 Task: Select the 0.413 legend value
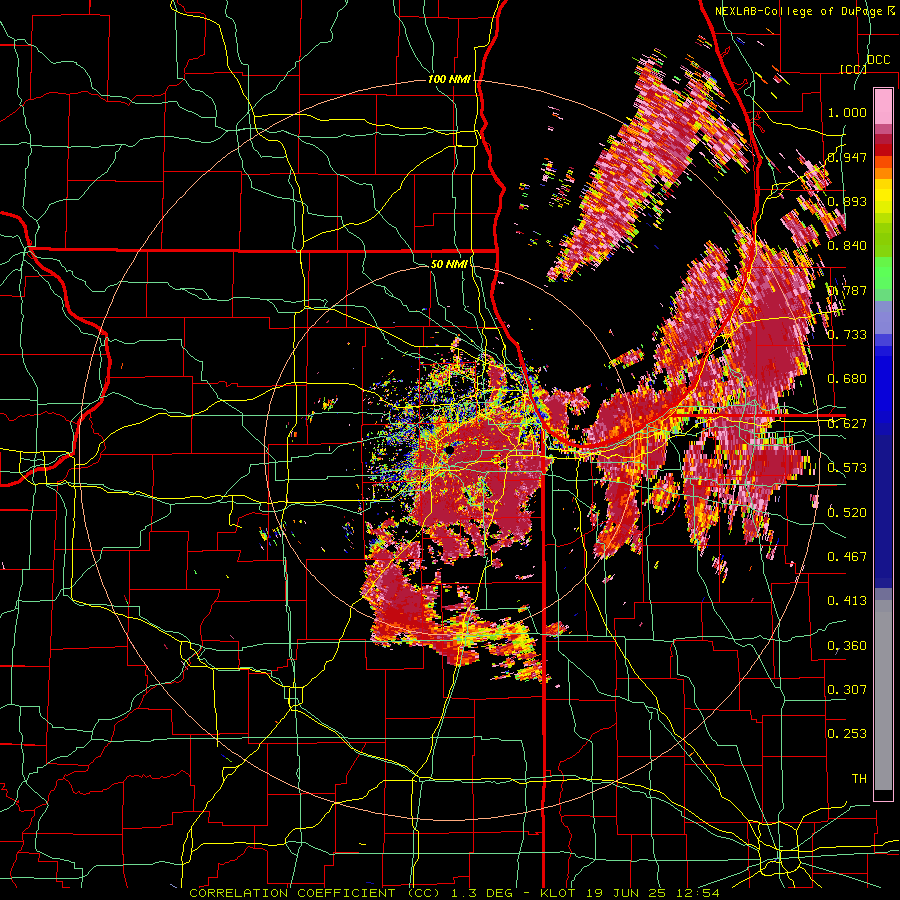coord(847,601)
